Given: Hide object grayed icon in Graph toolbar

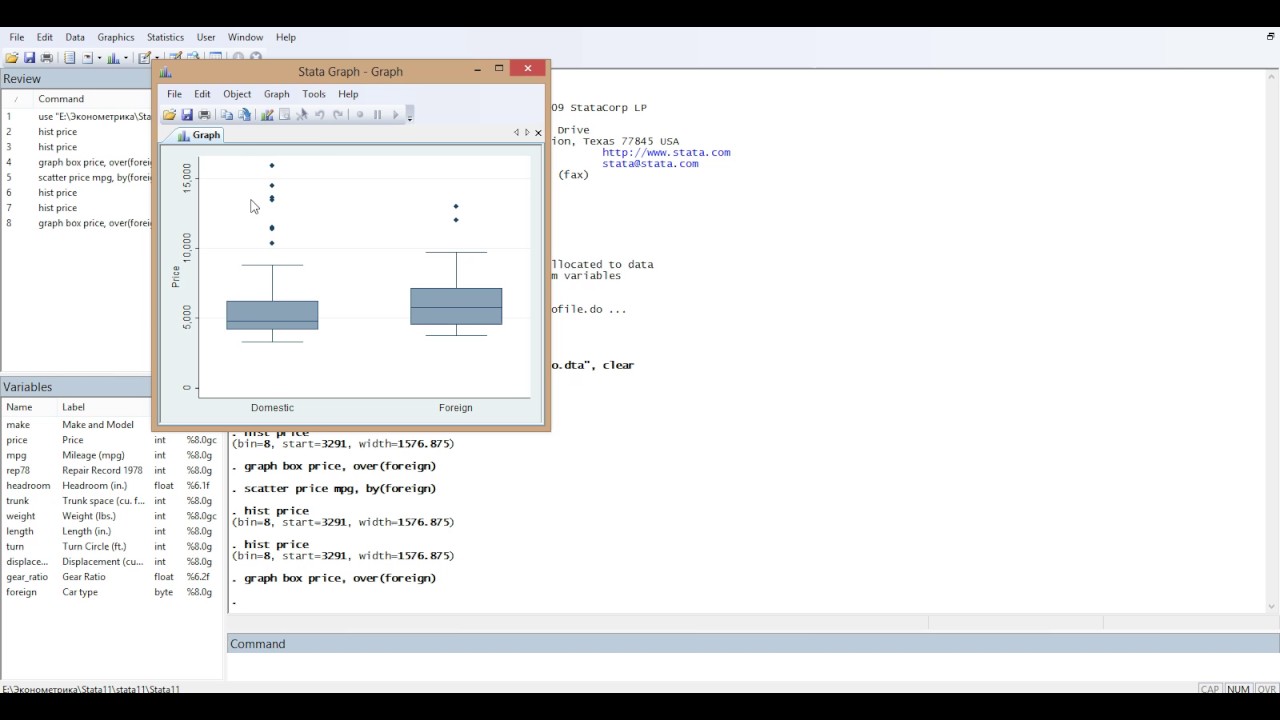Looking at the screenshot, I should coord(284,114).
